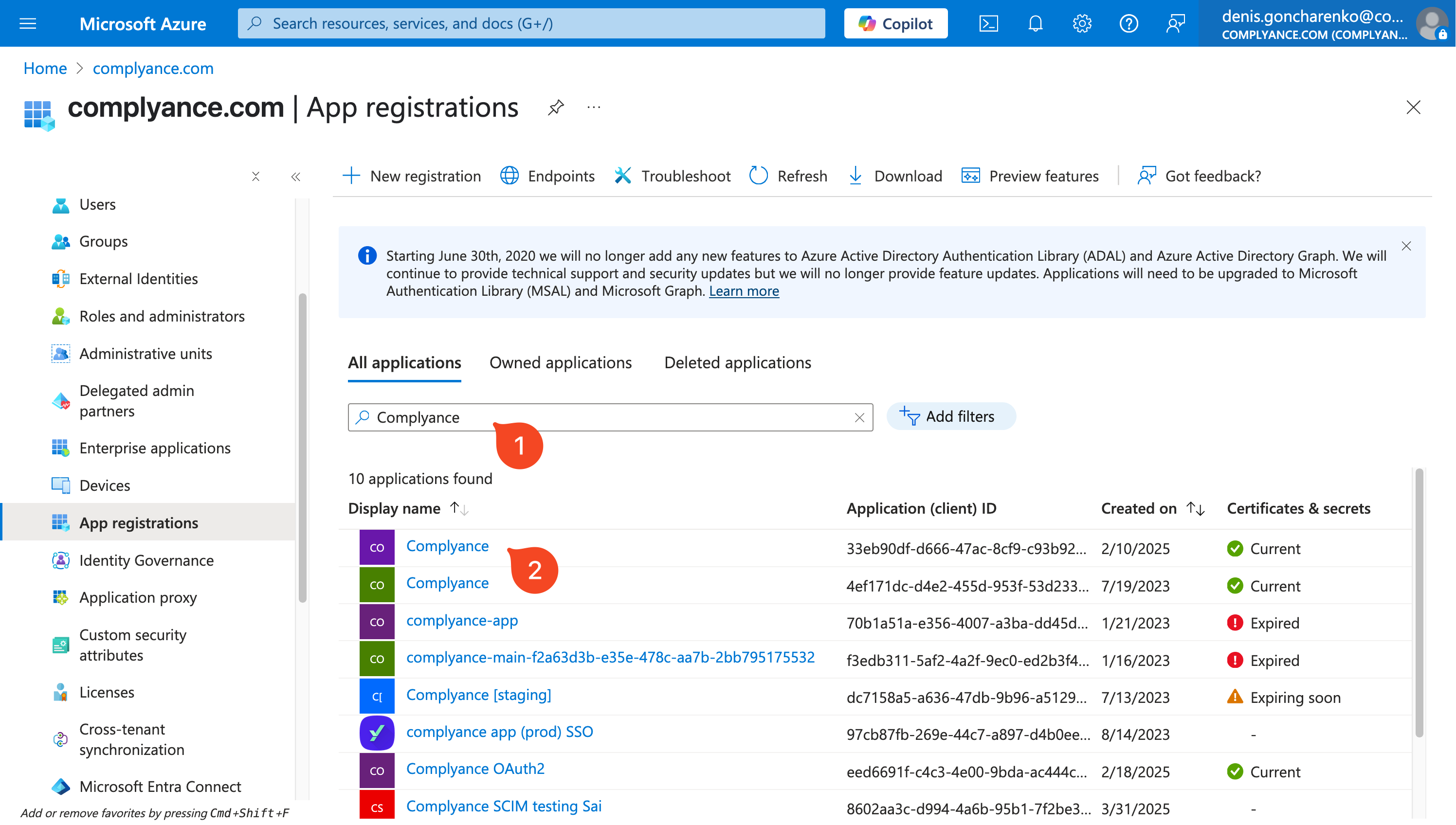The height and width of the screenshot is (825, 1456).
Task: Open the help question mark icon
Action: (x=1129, y=23)
